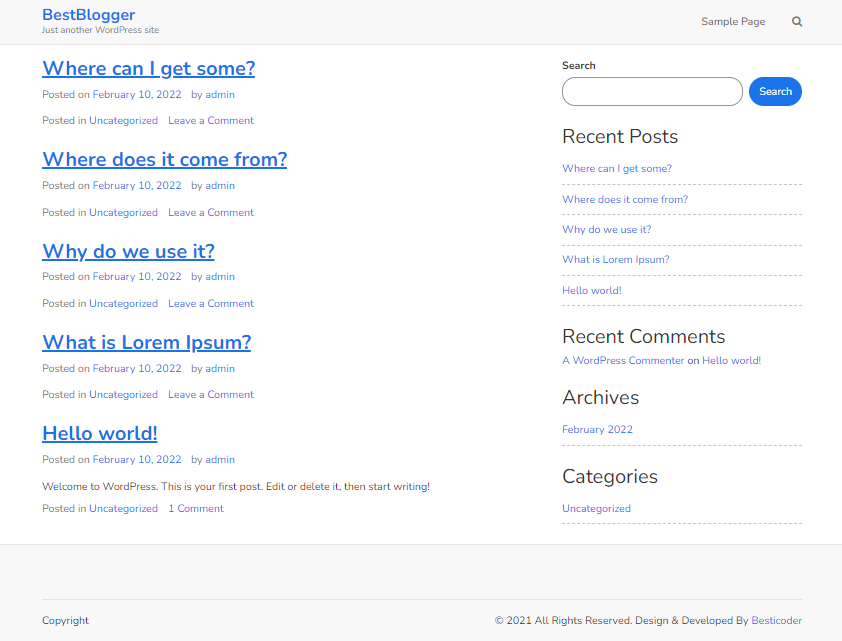Open the February 2022 archive link
This screenshot has width=842, height=641.
[597, 429]
